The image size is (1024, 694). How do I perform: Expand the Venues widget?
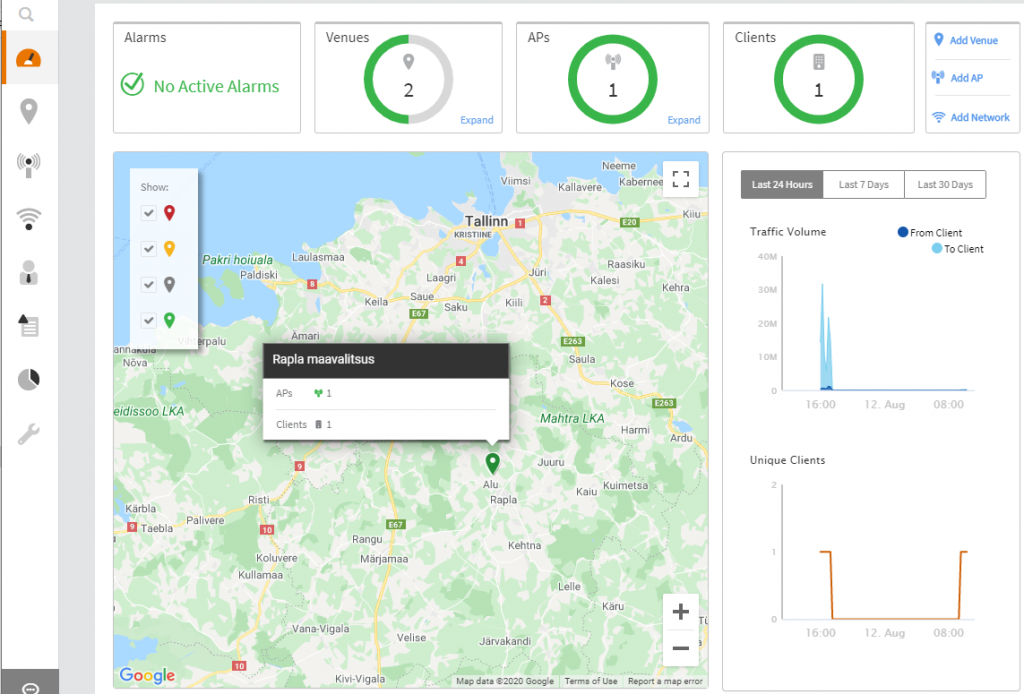(x=476, y=120)
